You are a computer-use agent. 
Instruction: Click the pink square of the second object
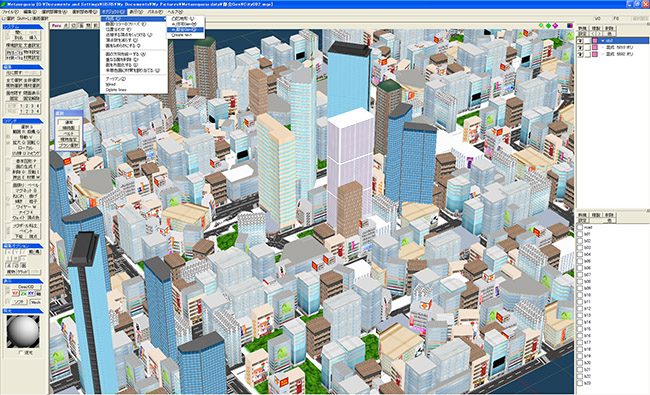pos(595,48)
